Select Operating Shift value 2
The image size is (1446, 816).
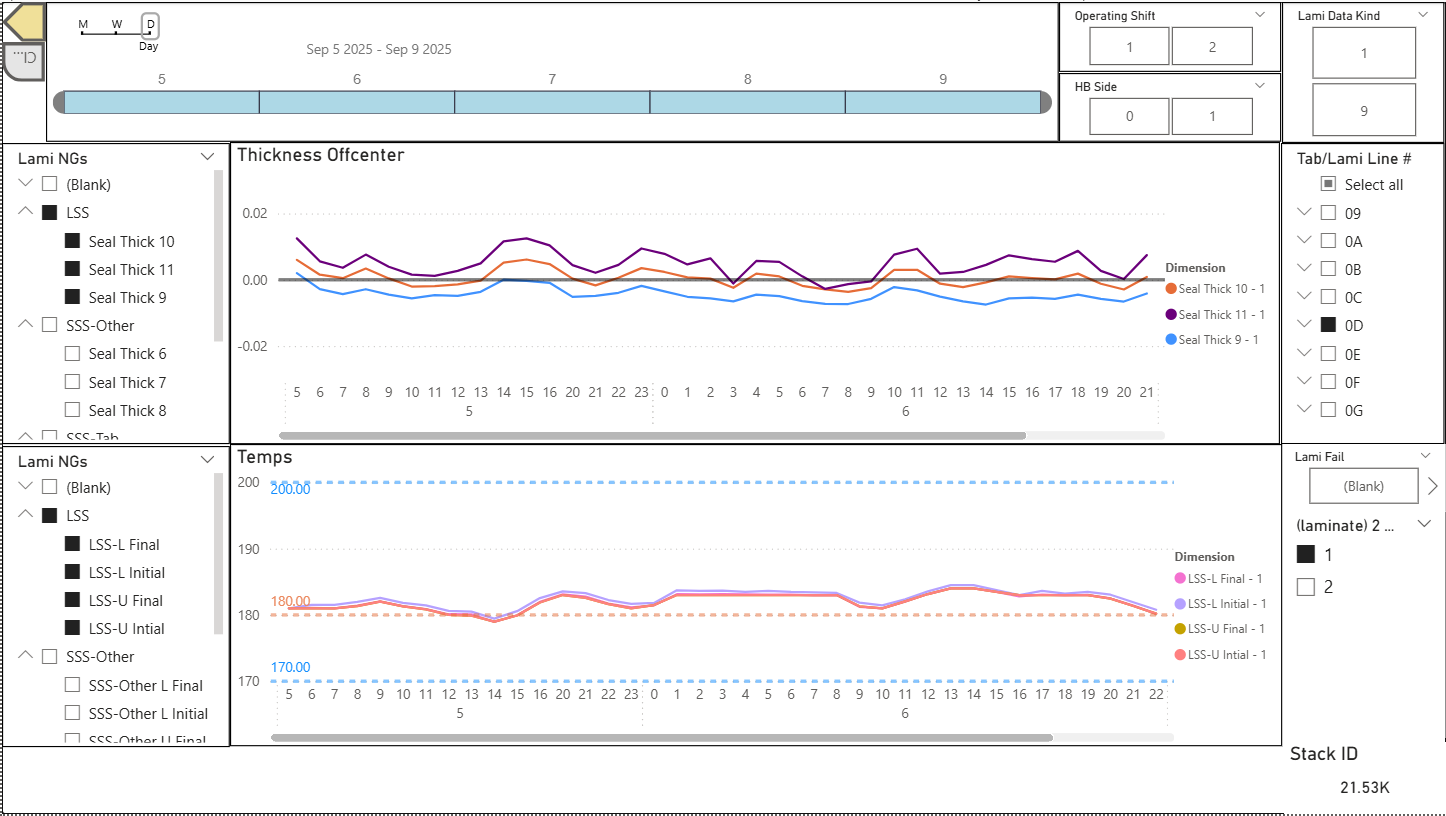point(1211,46)
